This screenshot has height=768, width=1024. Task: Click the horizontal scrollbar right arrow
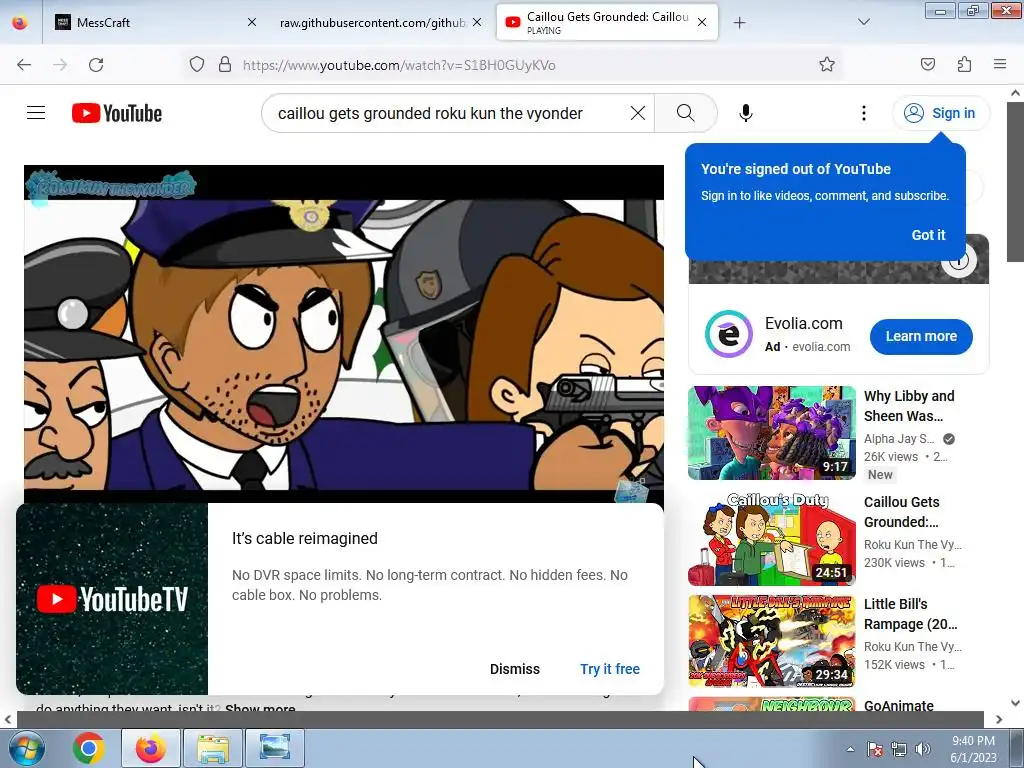(x=999, y=719)
